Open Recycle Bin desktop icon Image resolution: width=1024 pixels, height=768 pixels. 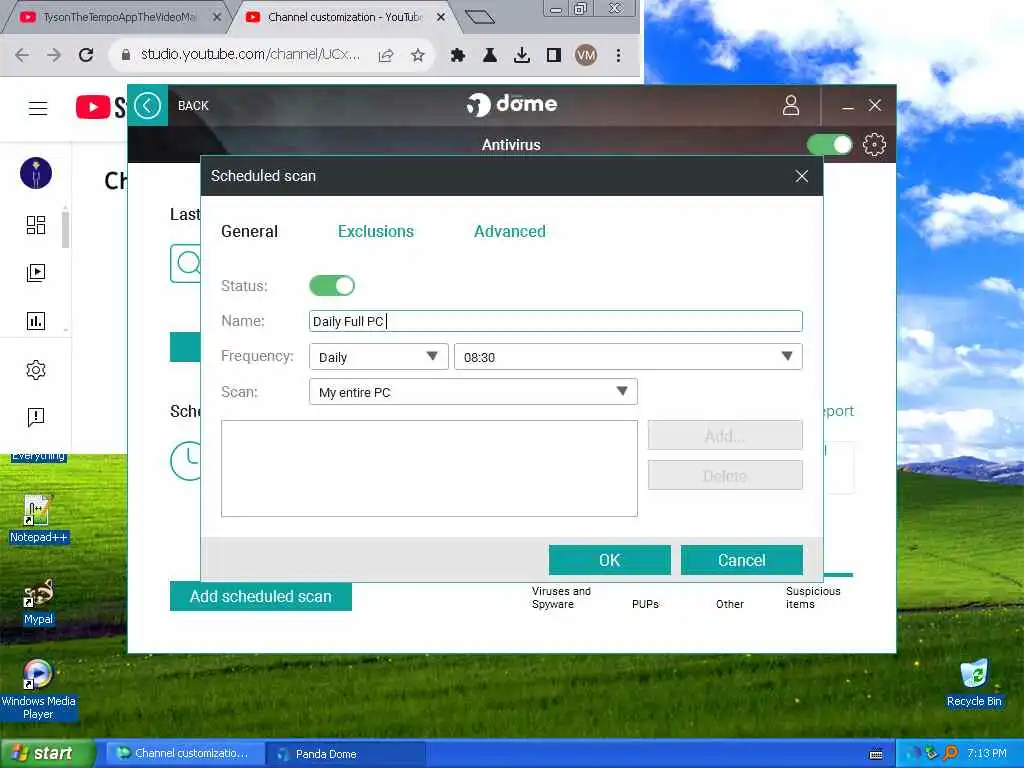[x=974, y=683]
